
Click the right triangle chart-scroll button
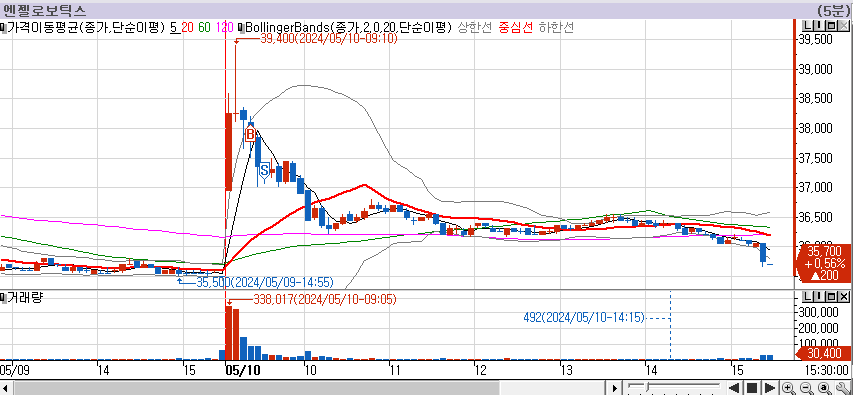[x=770, y=388]
